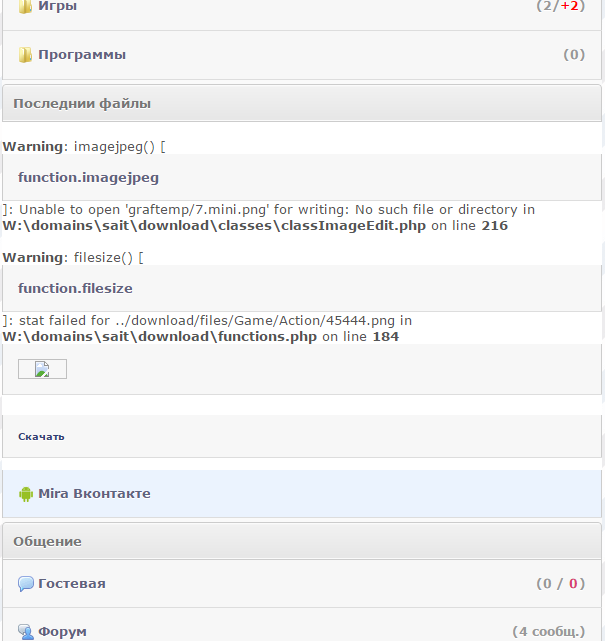The height and width of the screenshot is (641, 605).
Task: Click the folder icon next to Программы
Action: coord(26,55)
